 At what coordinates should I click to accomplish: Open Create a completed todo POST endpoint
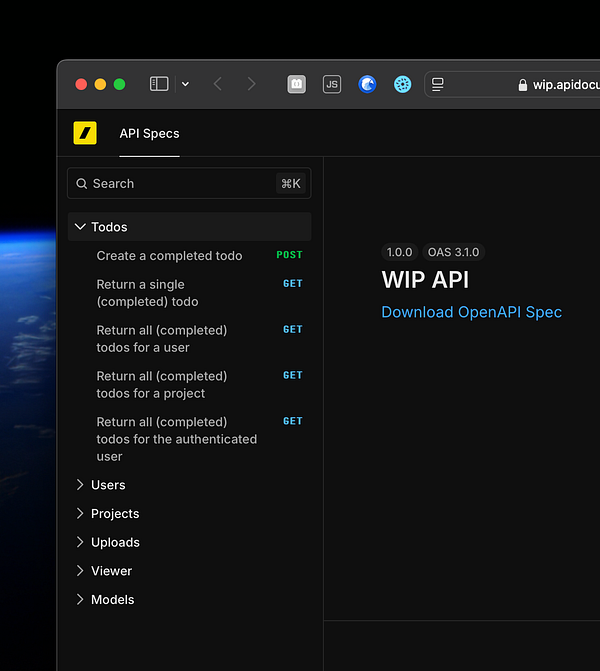click(169, 256)
